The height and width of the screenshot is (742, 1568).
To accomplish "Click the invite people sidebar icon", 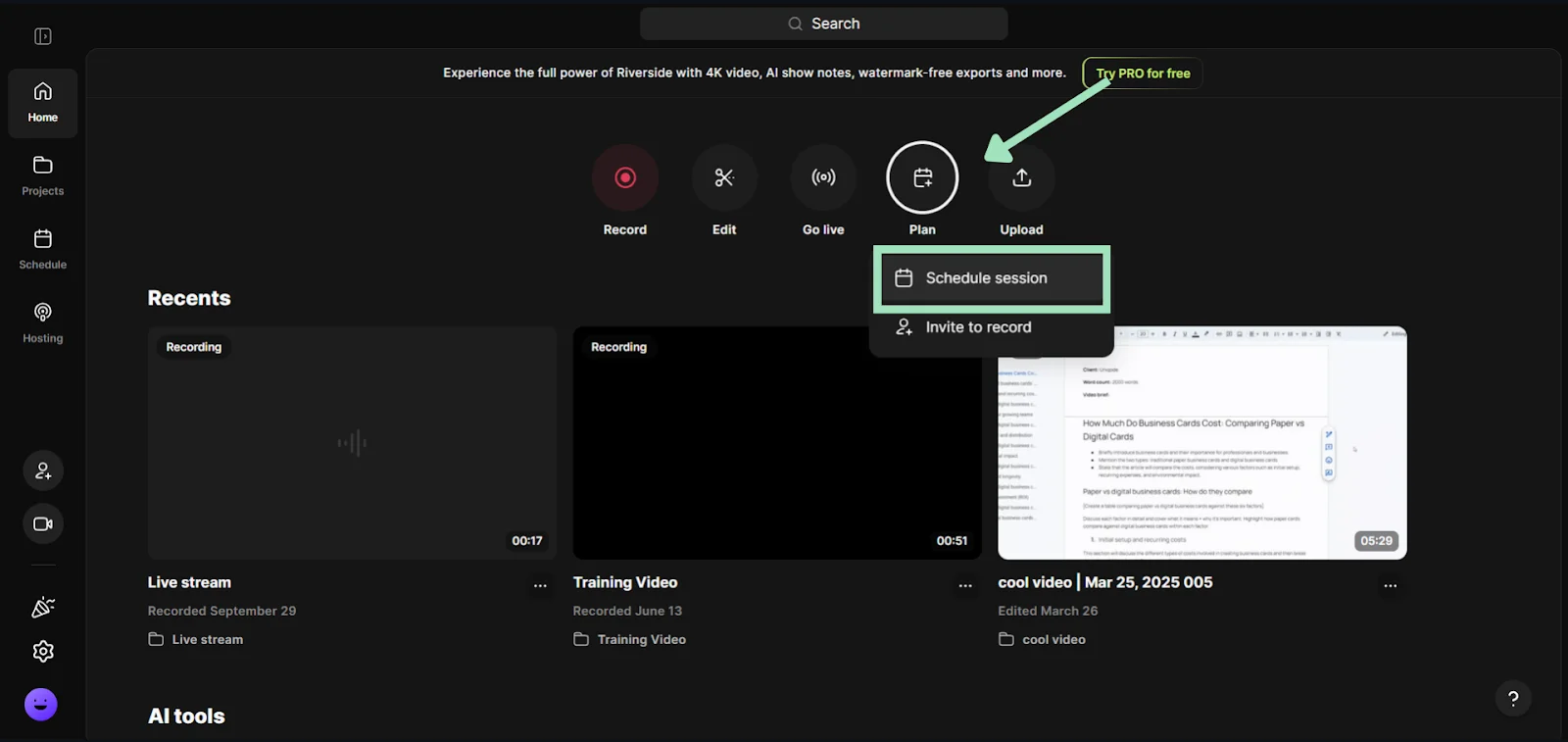I will pyautogui.click(x=43, y=470).
